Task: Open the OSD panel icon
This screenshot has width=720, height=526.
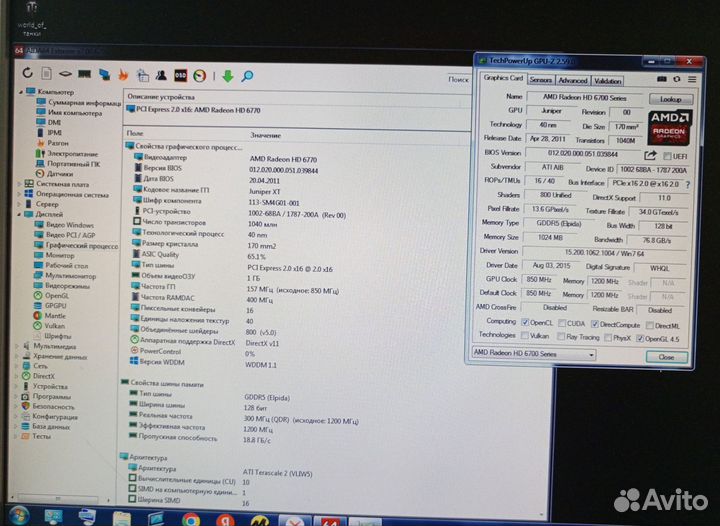Action: coord(180,75)
